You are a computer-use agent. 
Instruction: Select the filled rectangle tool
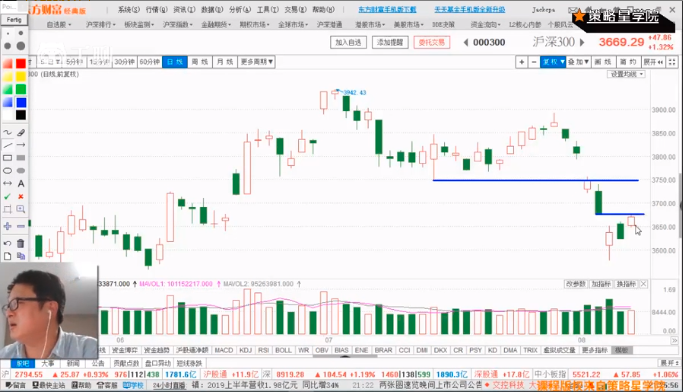(x=20, y=158)
